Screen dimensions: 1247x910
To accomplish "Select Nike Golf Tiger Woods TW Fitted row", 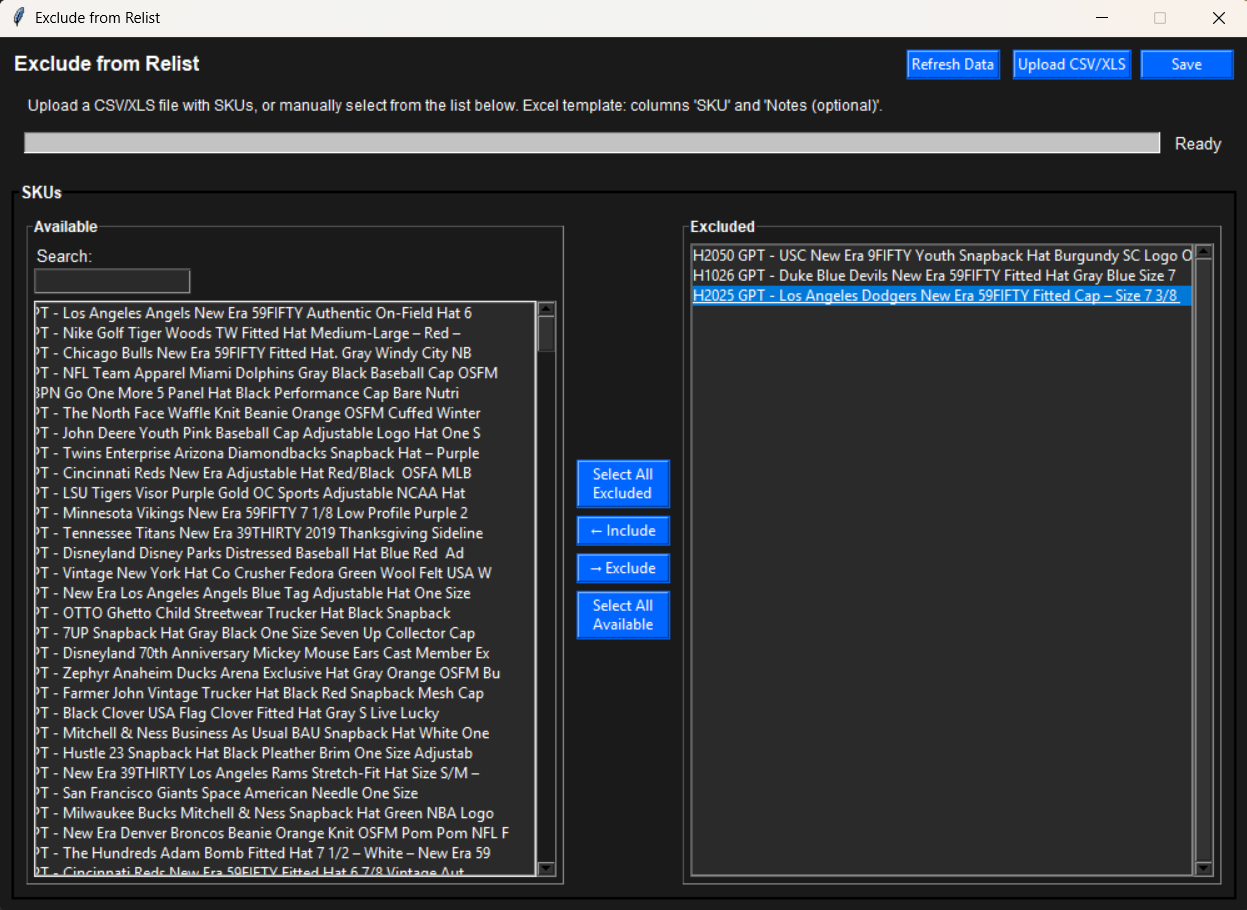I will point(286,333).
